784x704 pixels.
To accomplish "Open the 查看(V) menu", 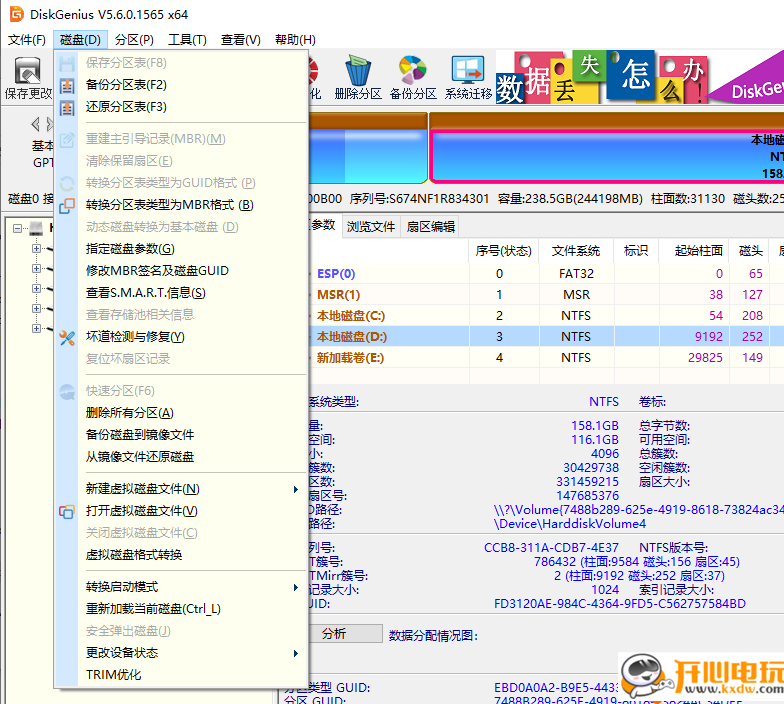I will point(240,40).
